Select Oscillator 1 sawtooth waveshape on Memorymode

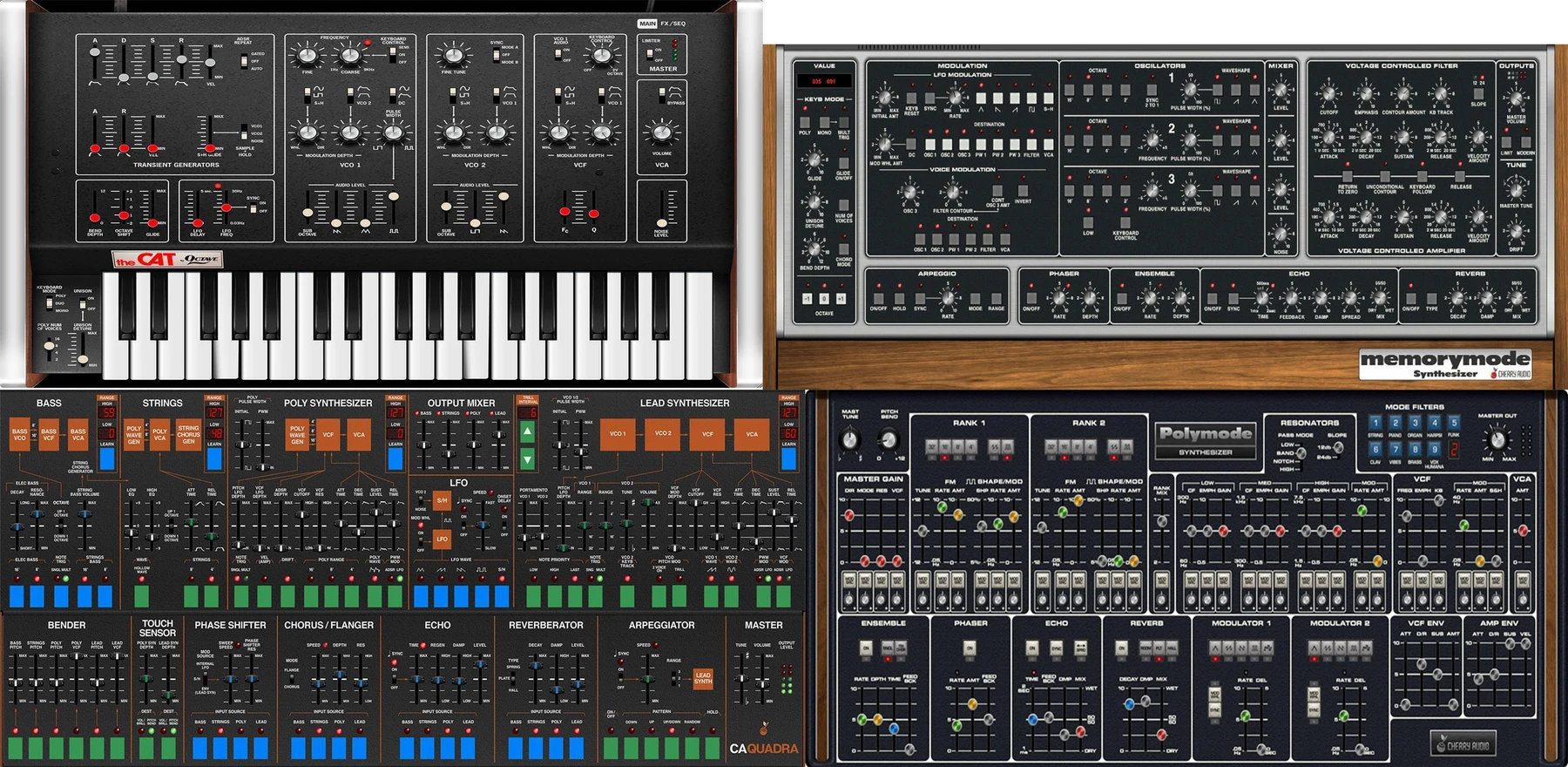pyautogui.click(x=1236, y=90)
